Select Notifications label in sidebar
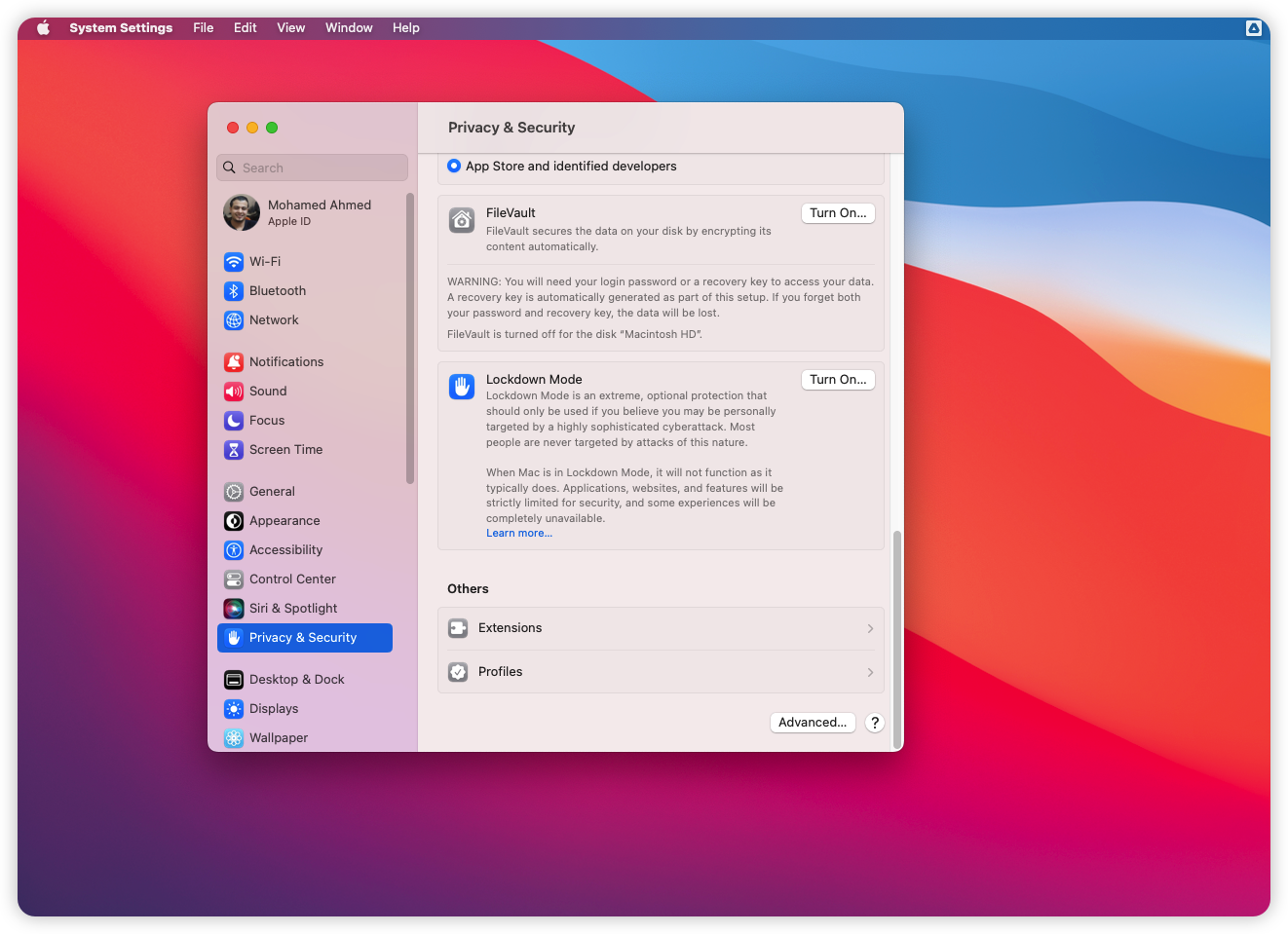The height and width of the screenshot is (934, 1288). pyautogui.click(x=286, y=362)
